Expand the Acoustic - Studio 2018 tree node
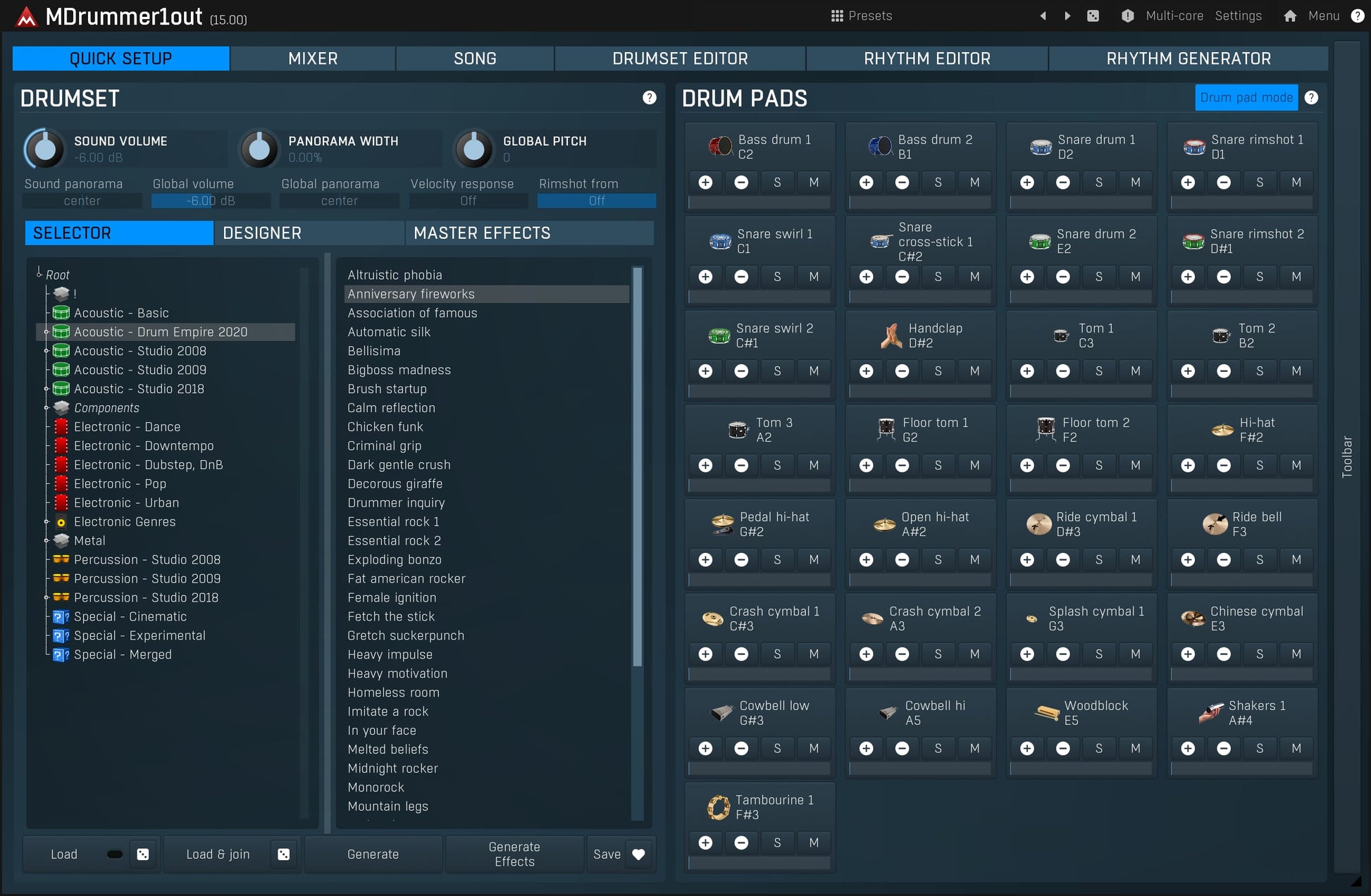The height and width of the screenshot is (896, 1371). point(46,389)
